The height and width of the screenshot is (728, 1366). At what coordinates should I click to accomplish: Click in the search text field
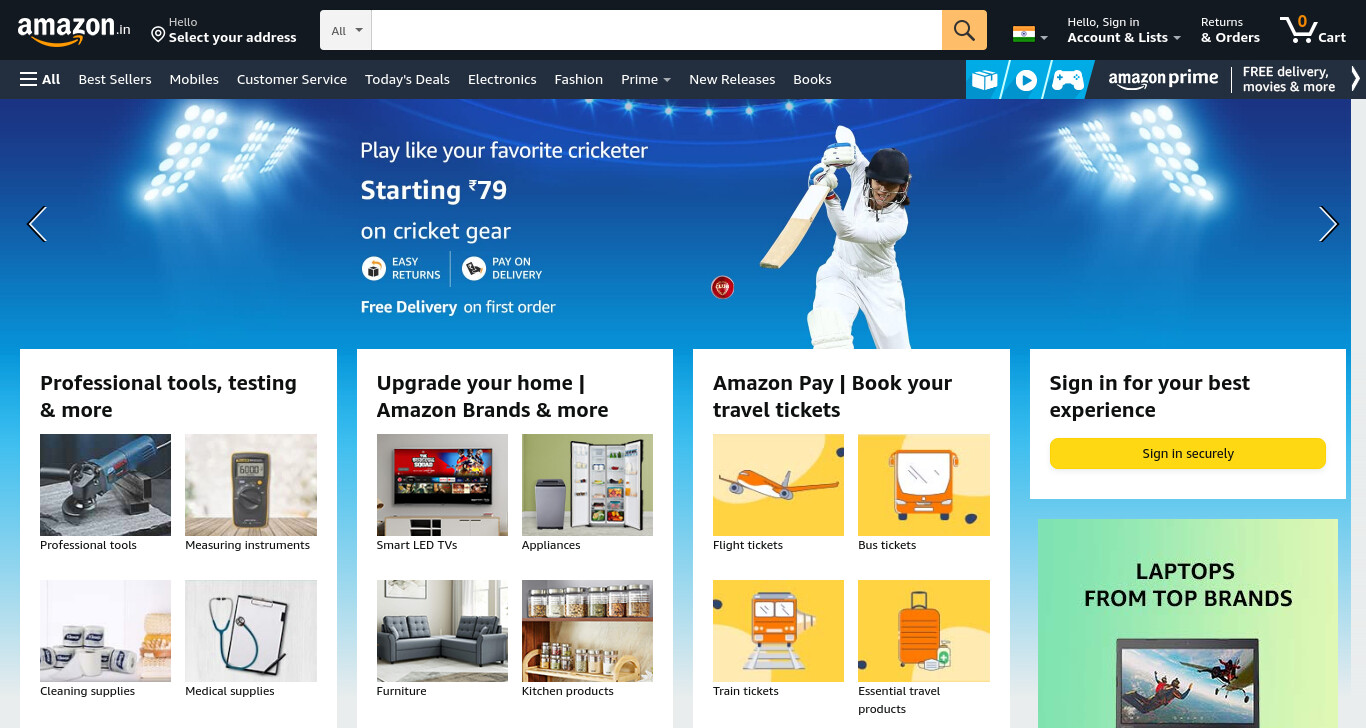click(x=657, y=30)
